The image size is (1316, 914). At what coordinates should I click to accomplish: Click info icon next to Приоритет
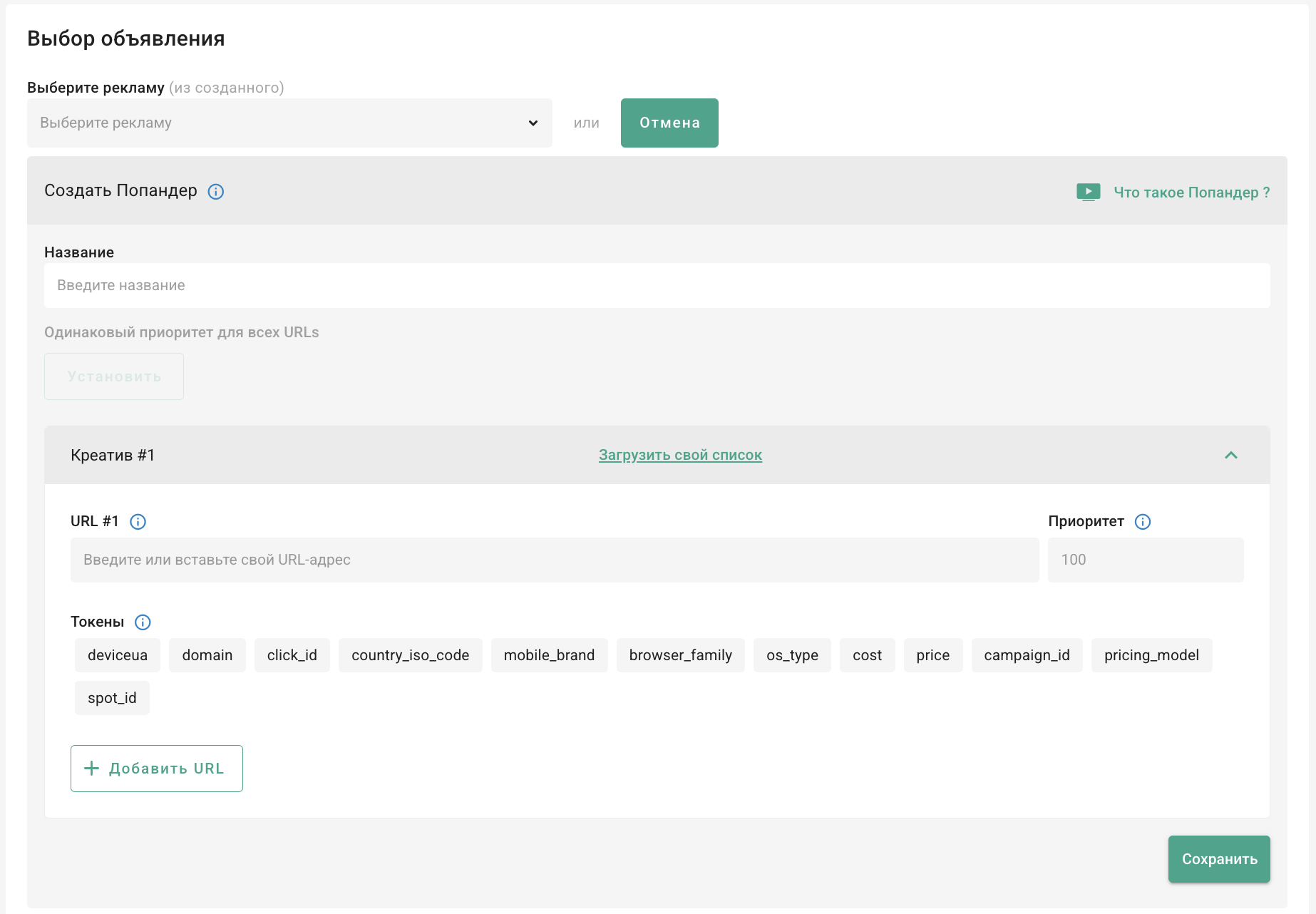[1142, 522]
